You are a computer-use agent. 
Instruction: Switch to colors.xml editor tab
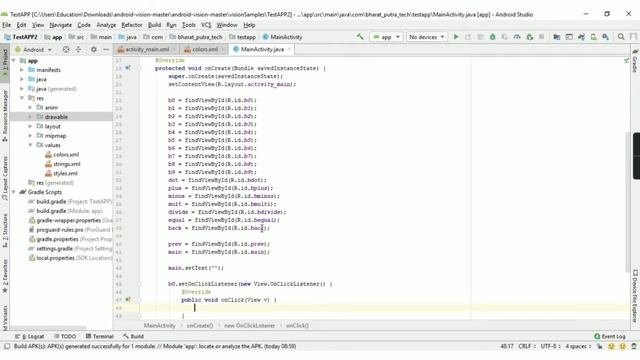coord(205,49)
